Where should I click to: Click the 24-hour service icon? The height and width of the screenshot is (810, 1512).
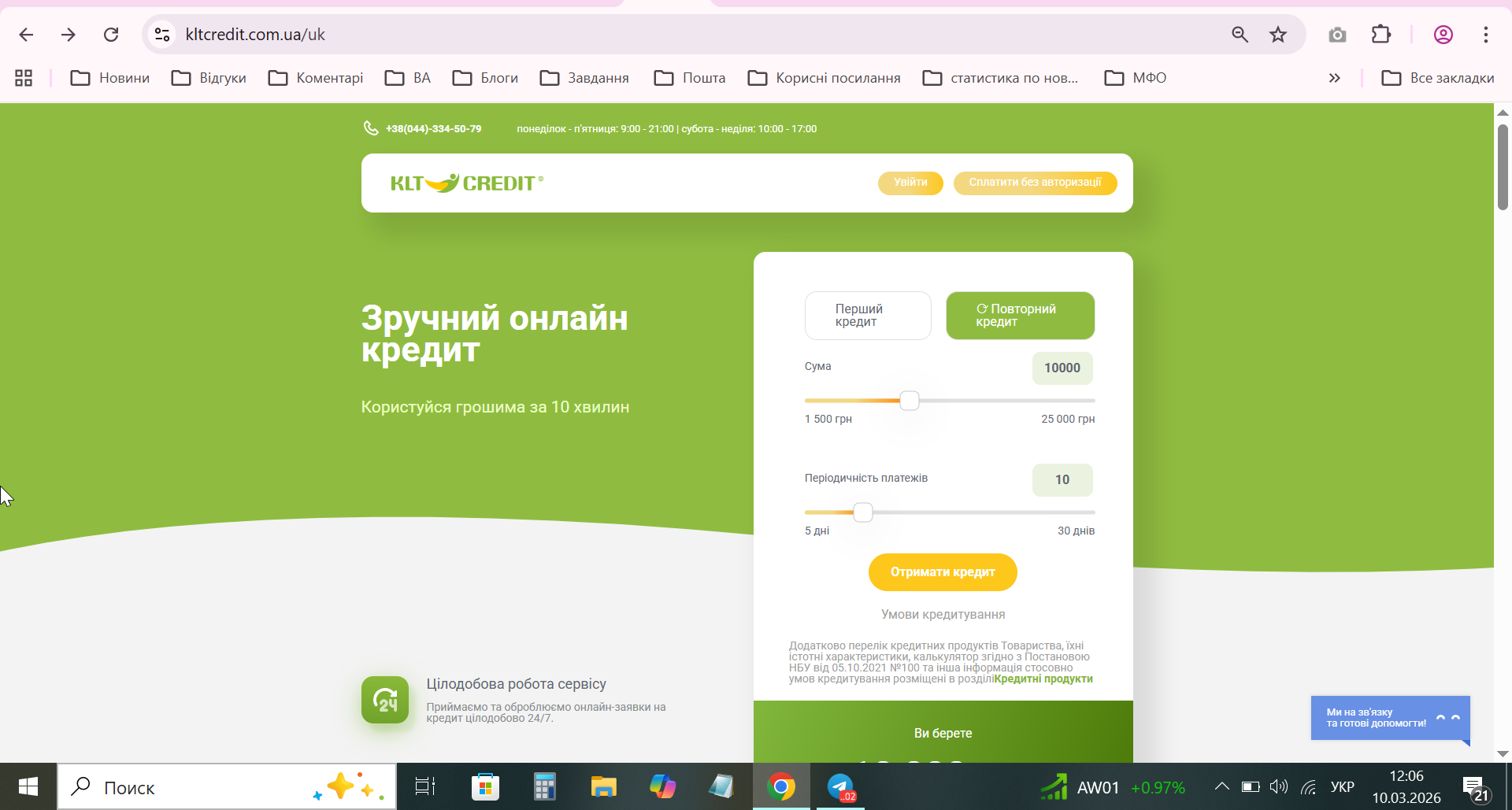[385, 700]
